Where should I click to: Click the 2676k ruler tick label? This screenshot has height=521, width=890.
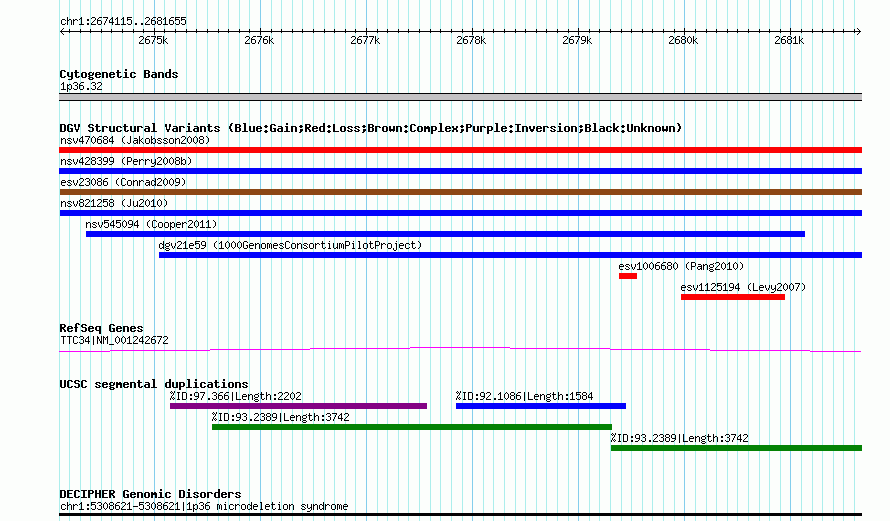coord(259,40)
